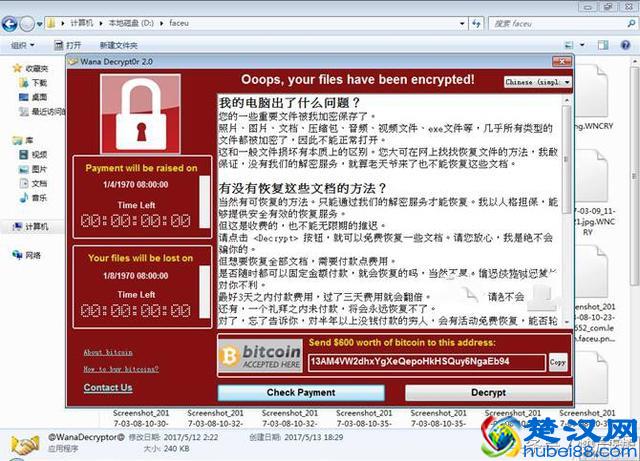The image size is (640, 461).
Task: Click the ransom note vertical scrollbar
Action: click(x=567, y=211)
